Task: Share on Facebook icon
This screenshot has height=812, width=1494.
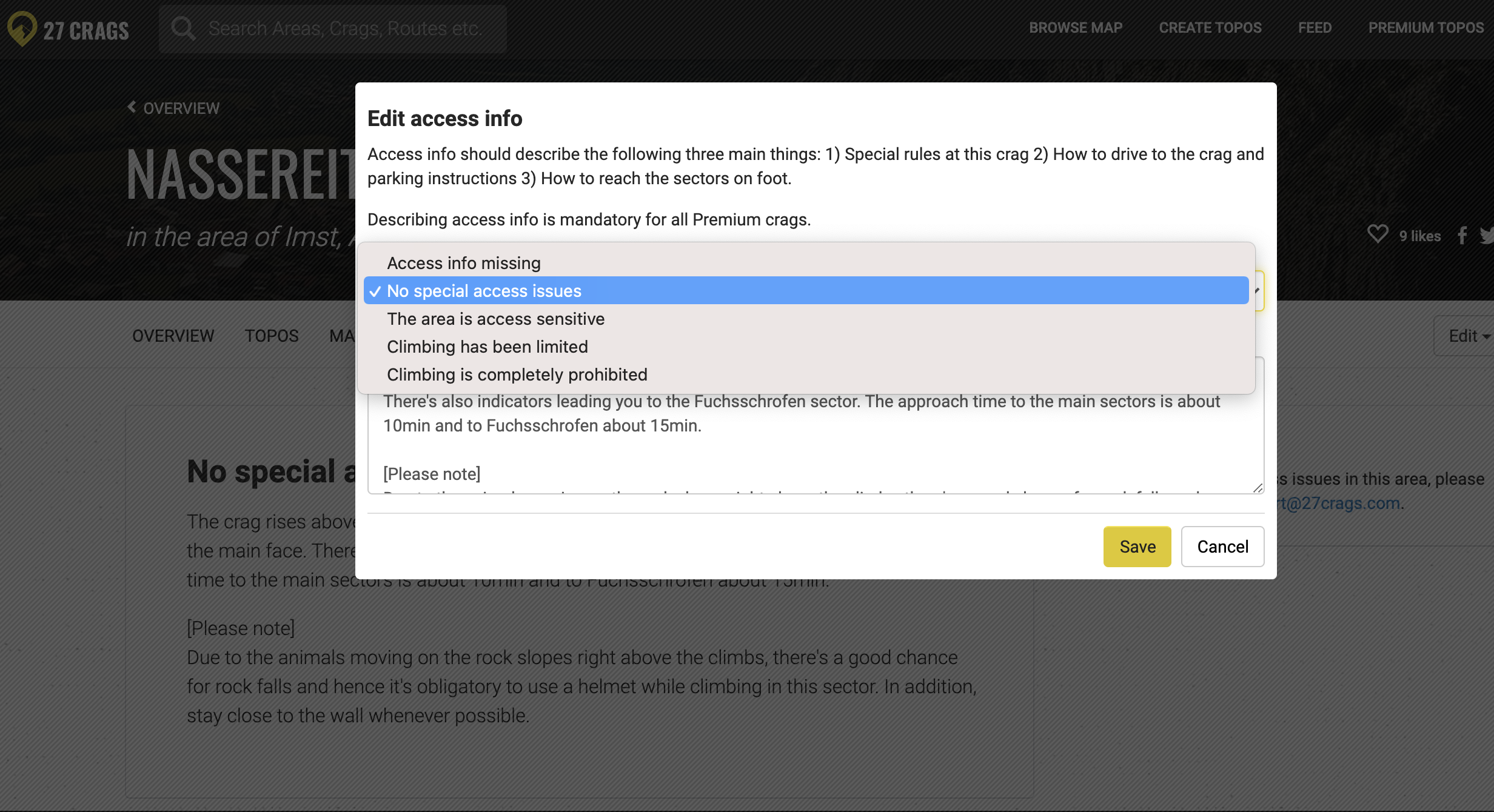Action: (x=1462, y=235)
